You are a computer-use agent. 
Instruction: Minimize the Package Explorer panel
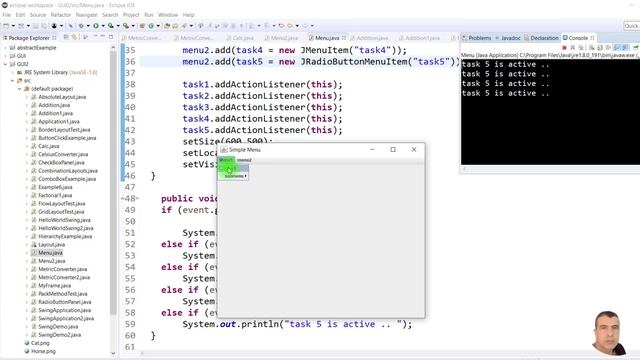click(x=102, y=37)
